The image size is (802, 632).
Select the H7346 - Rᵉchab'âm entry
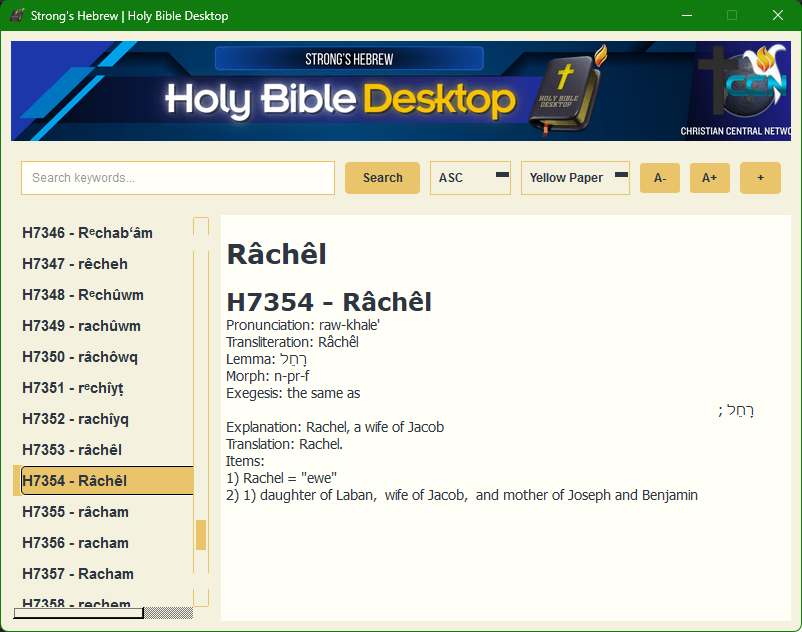pyautogui.click(x=103, y=233)
